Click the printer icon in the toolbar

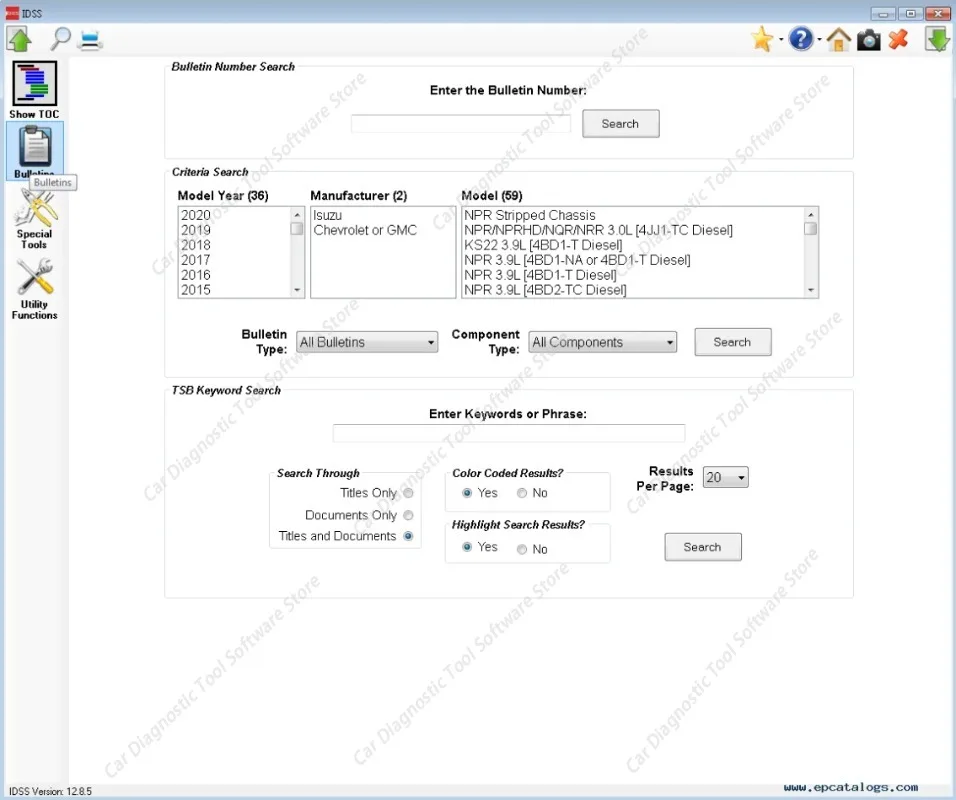tap(91, 40)
